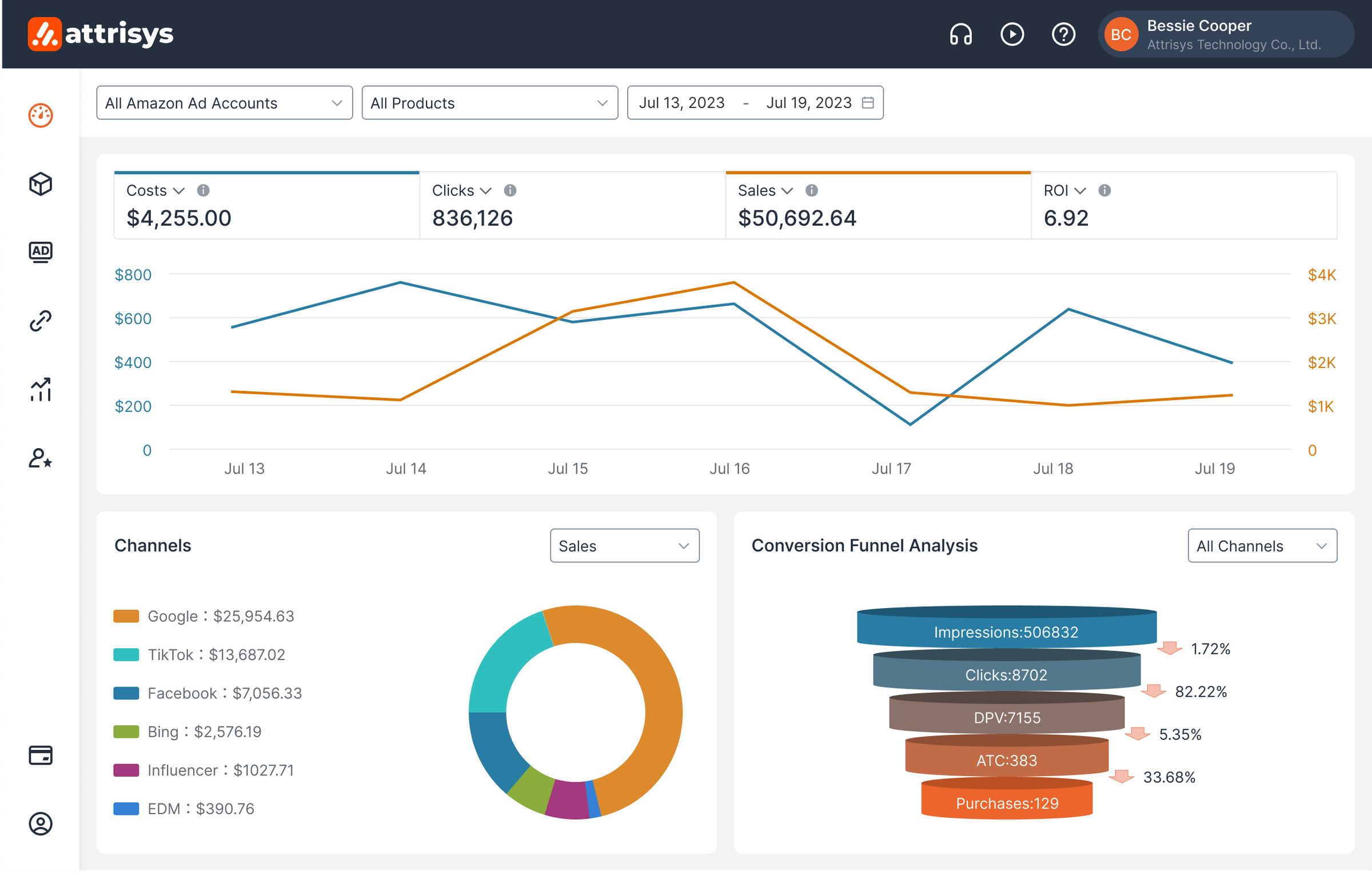The height and width of the screenshot is (875, 1372).
Task: Open the tutorial play icon in header
Action: [1012, 34]
